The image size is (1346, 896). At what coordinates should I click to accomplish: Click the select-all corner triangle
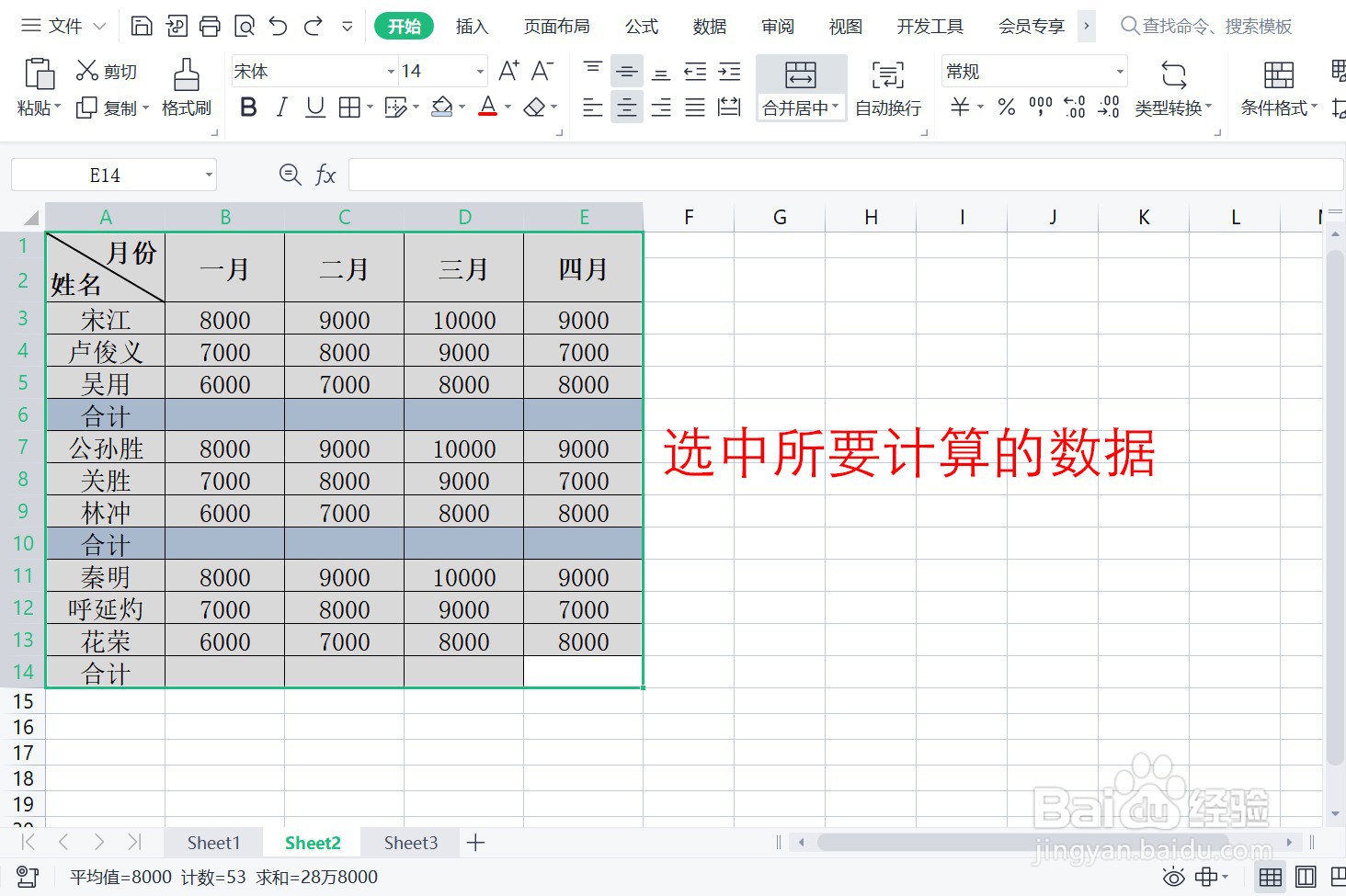(x=31, y=218)
